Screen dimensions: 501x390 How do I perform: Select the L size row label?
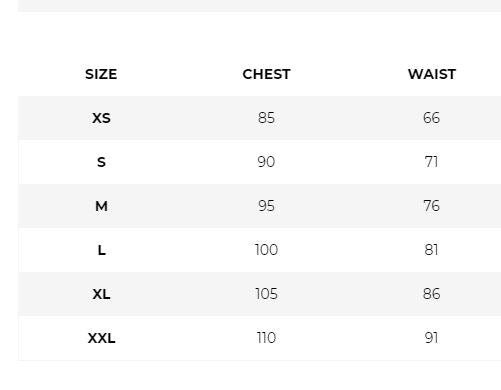tap(101, 250)
